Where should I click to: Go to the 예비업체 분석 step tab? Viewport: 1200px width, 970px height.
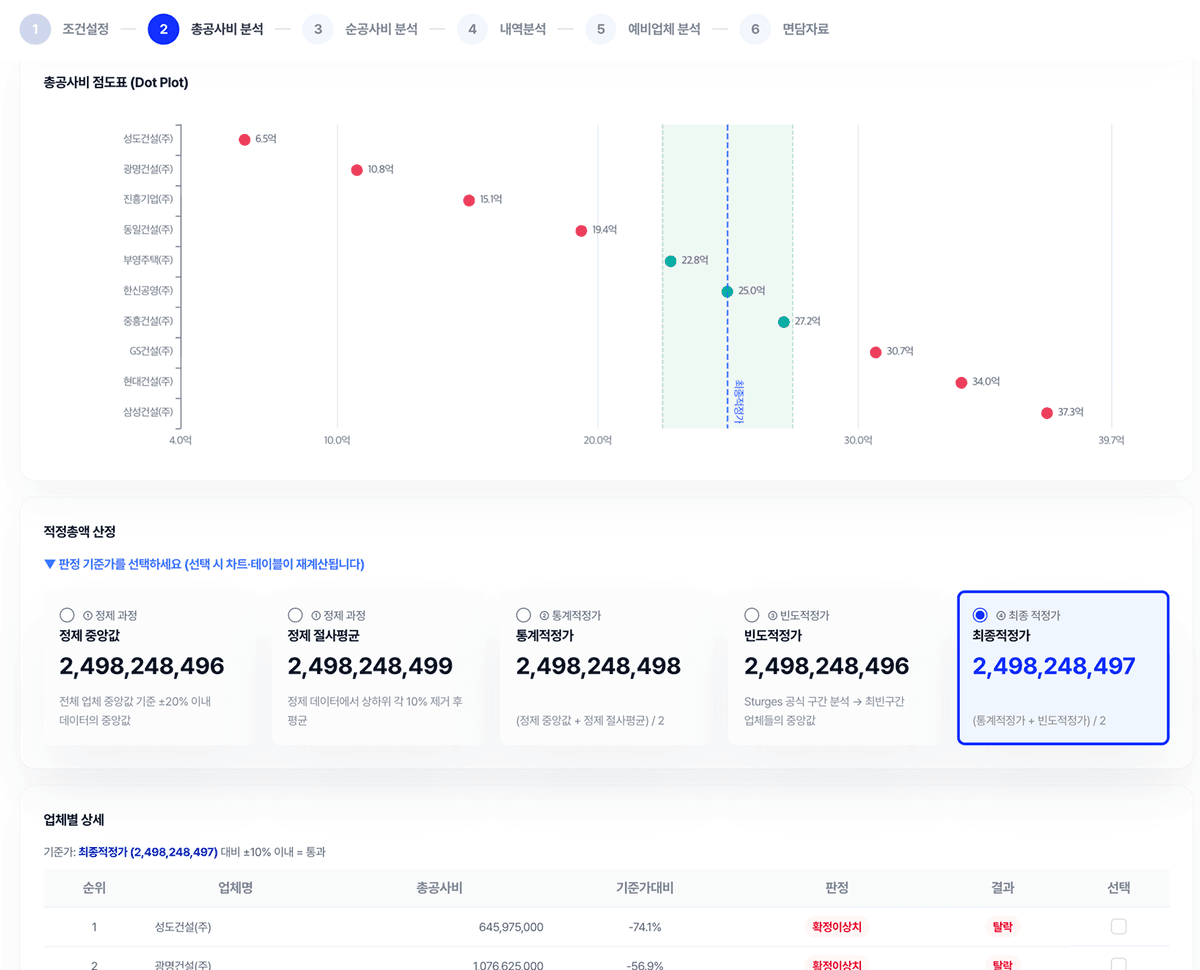664,29
